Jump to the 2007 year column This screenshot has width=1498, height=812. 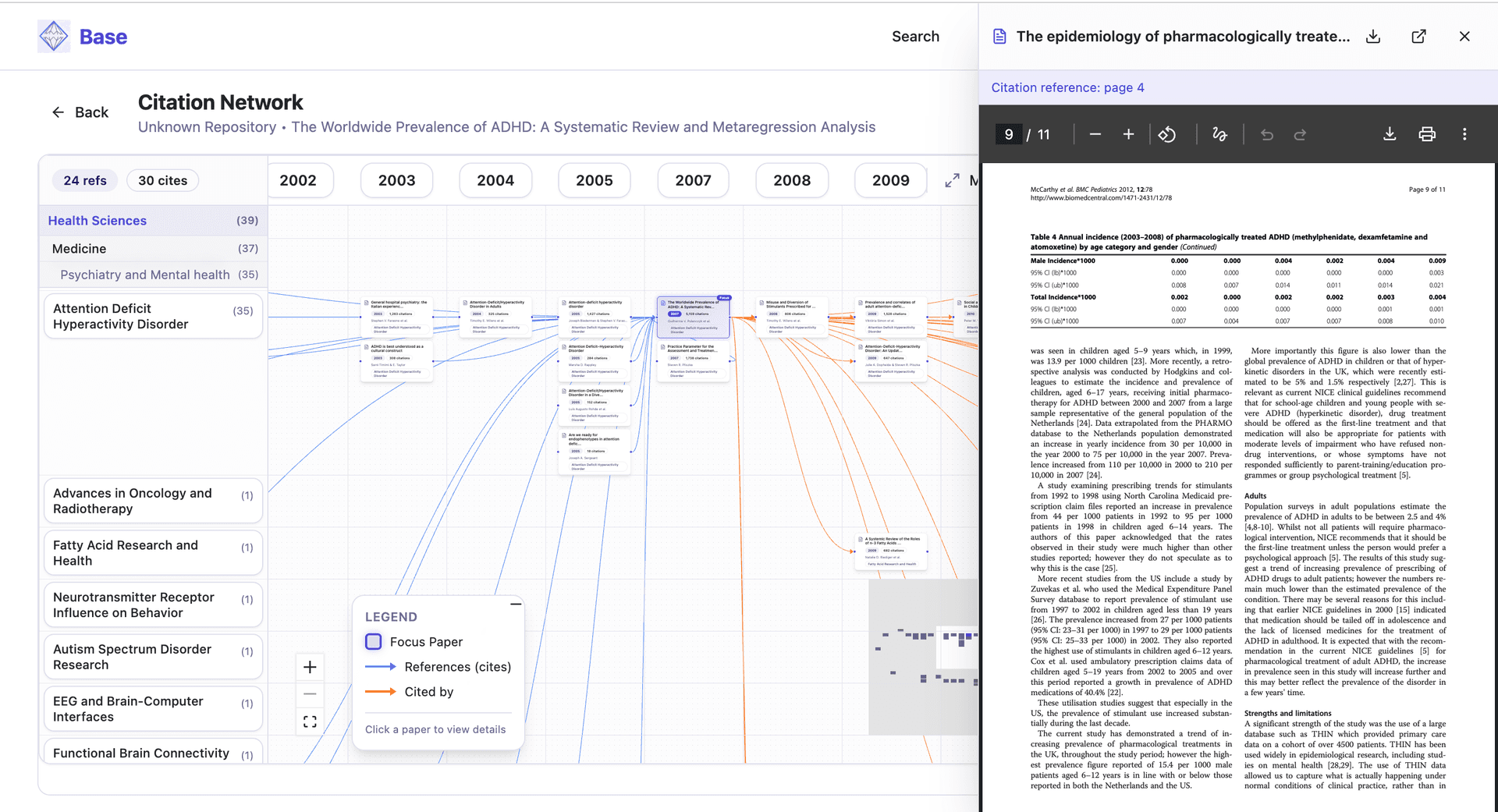coord(693,180)
